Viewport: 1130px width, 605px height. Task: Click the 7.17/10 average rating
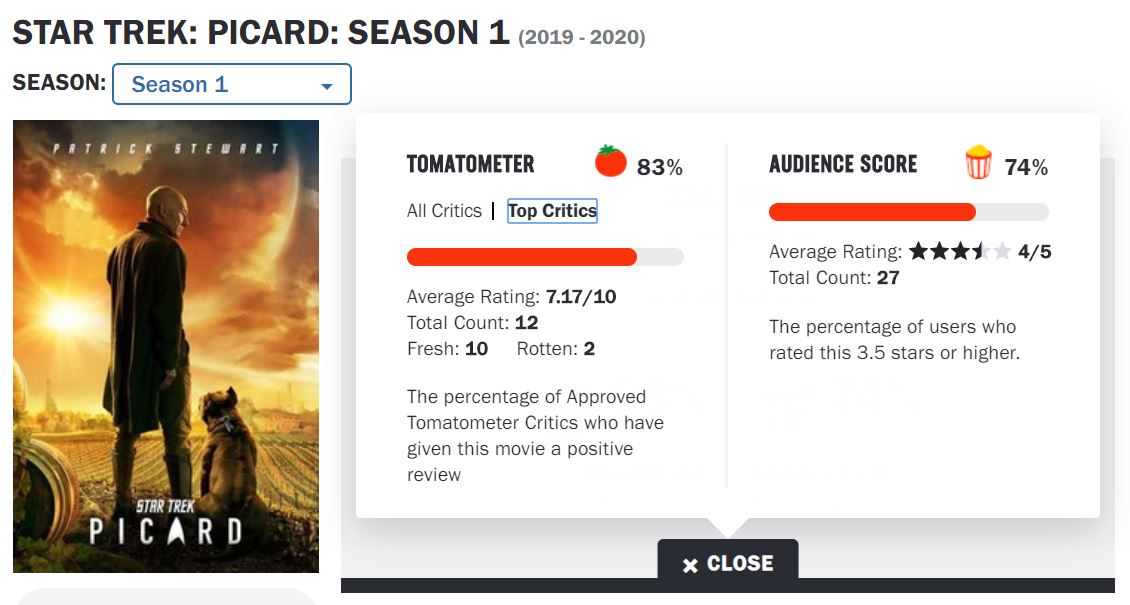coord(581,297)
